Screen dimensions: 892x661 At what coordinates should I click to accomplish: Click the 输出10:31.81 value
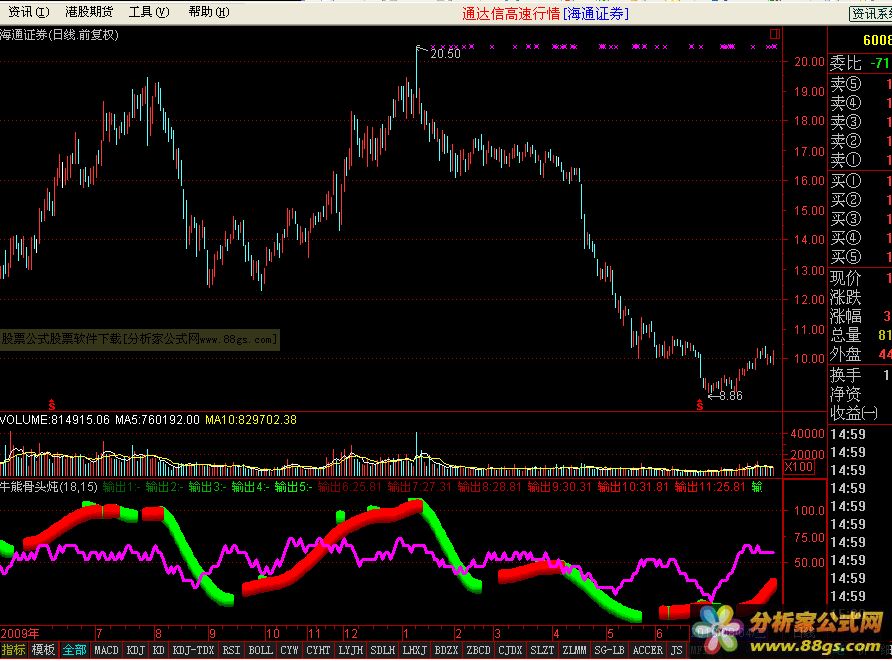[x=633, y=487]
